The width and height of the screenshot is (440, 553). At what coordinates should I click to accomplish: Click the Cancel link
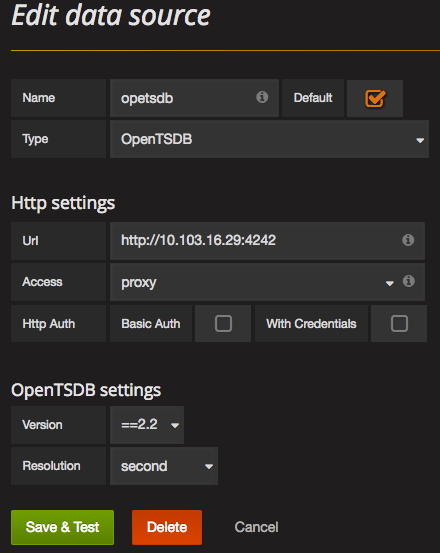click(256, 527)
